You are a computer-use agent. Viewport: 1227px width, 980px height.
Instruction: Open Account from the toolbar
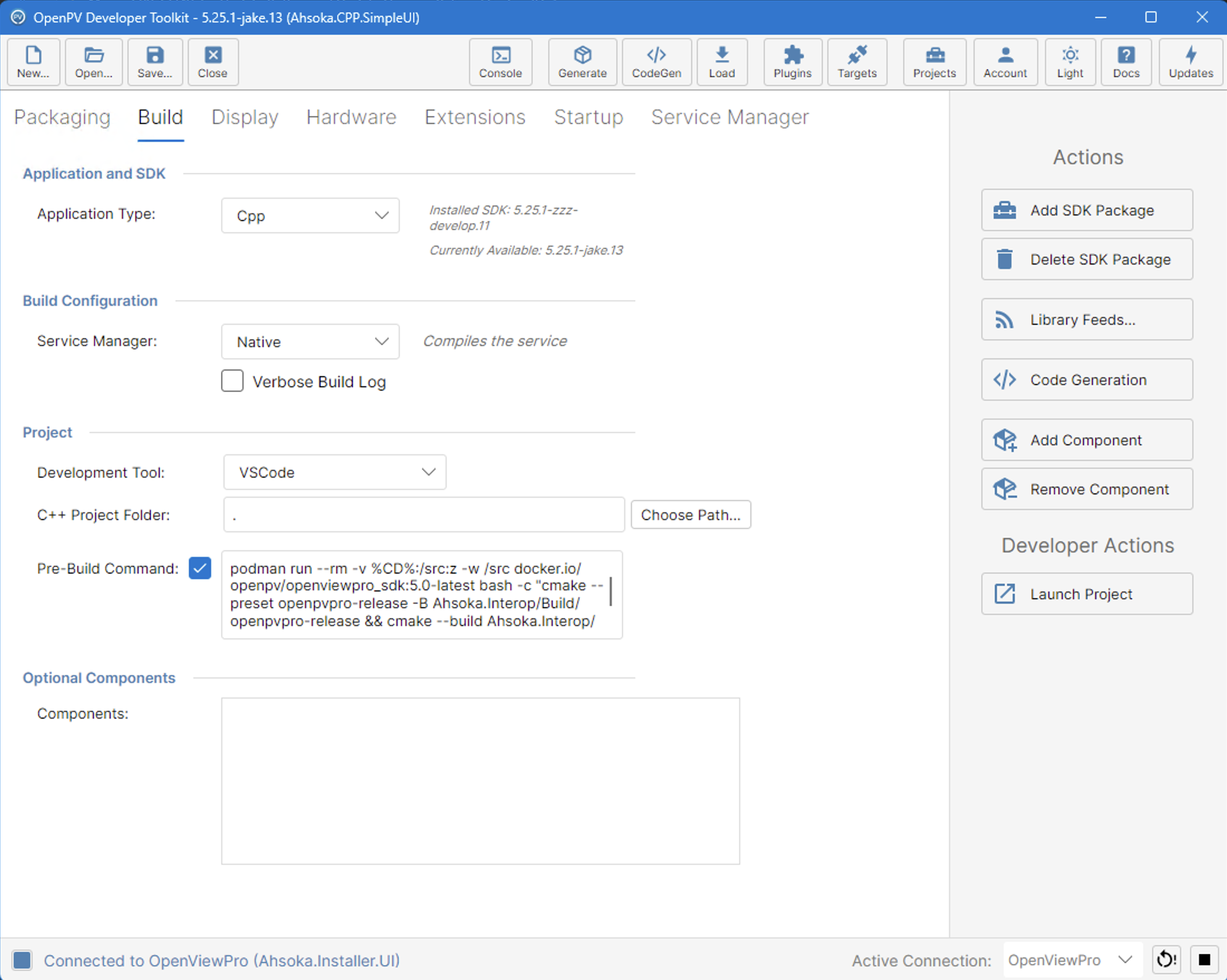[1005, 62]
